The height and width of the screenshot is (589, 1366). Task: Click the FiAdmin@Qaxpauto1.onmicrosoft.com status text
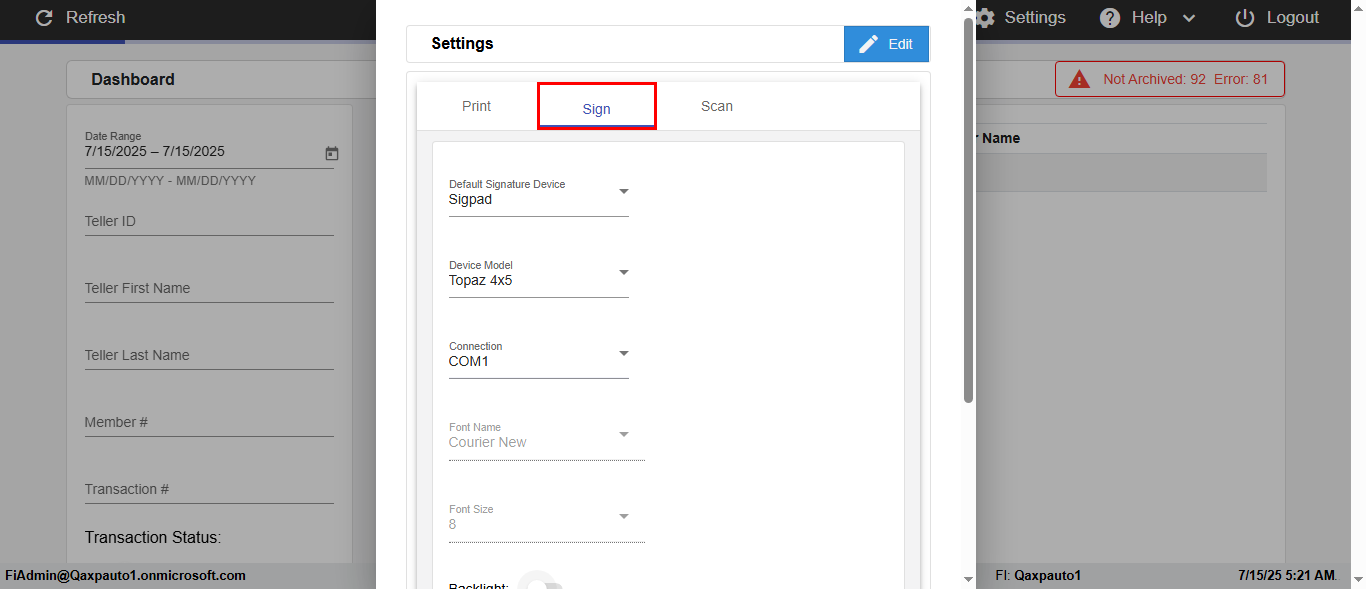point(126,576)
